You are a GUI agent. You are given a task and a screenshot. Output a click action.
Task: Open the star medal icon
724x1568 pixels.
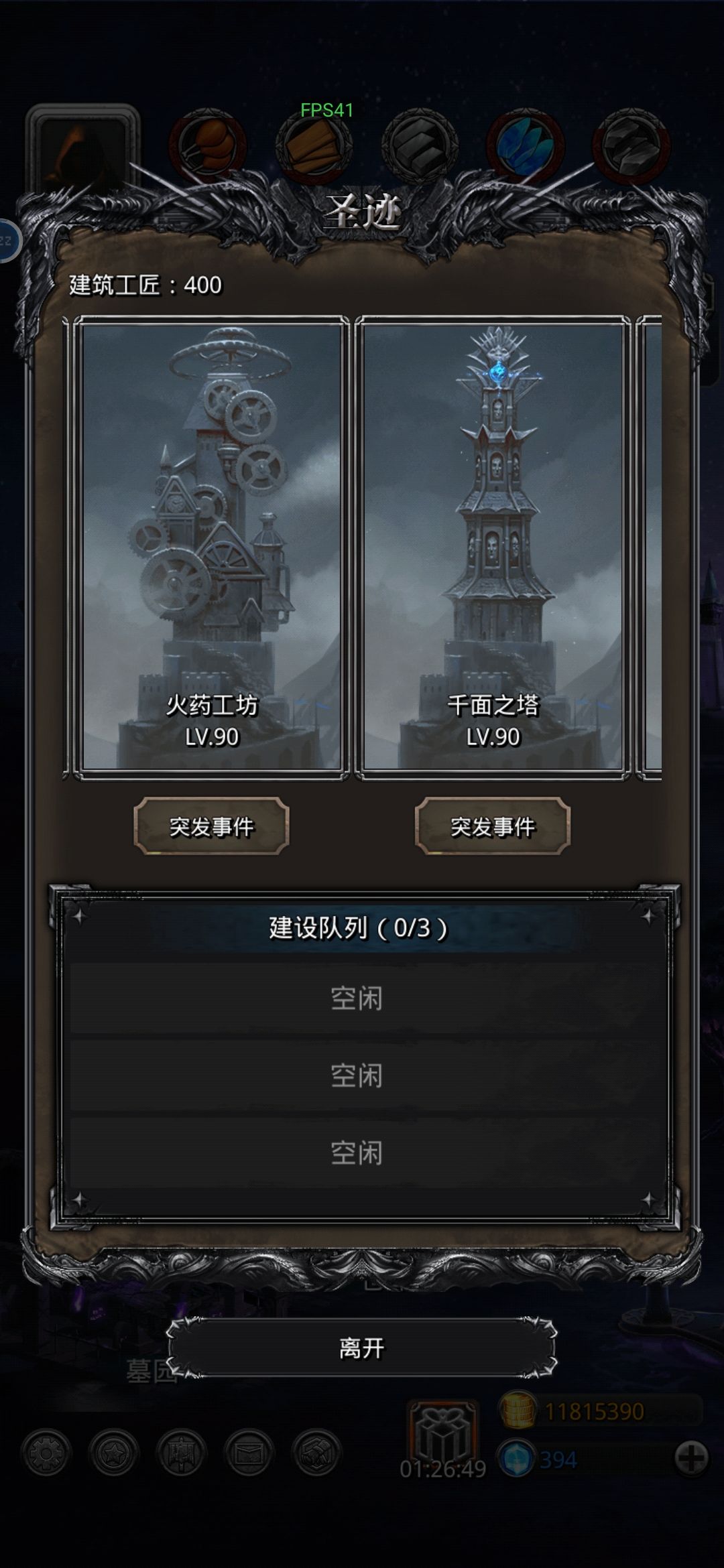point(114,1453)
